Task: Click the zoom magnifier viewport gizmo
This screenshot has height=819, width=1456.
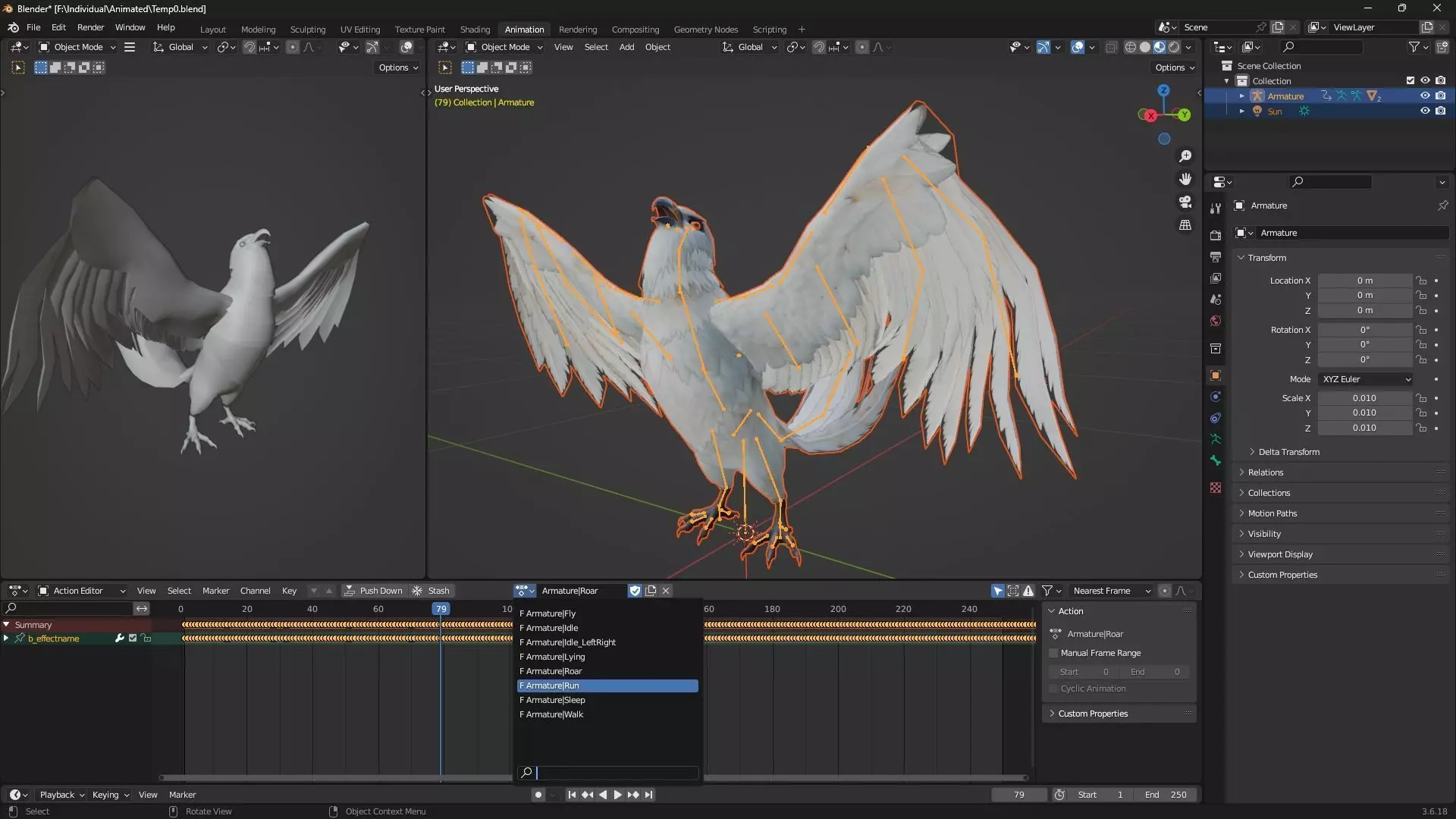Action: click(1185, 156)
